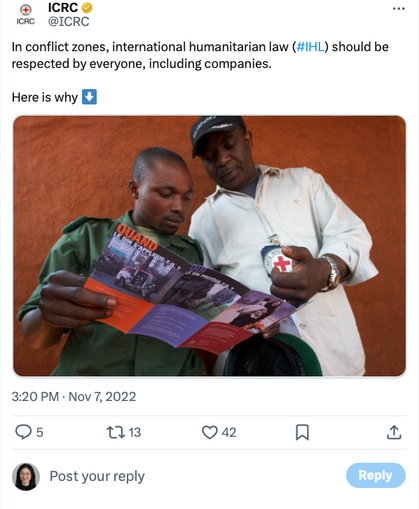Click the down arrow emoji after Here is why
This screenshot has width=419, height=509.
(x=89, y=97)
